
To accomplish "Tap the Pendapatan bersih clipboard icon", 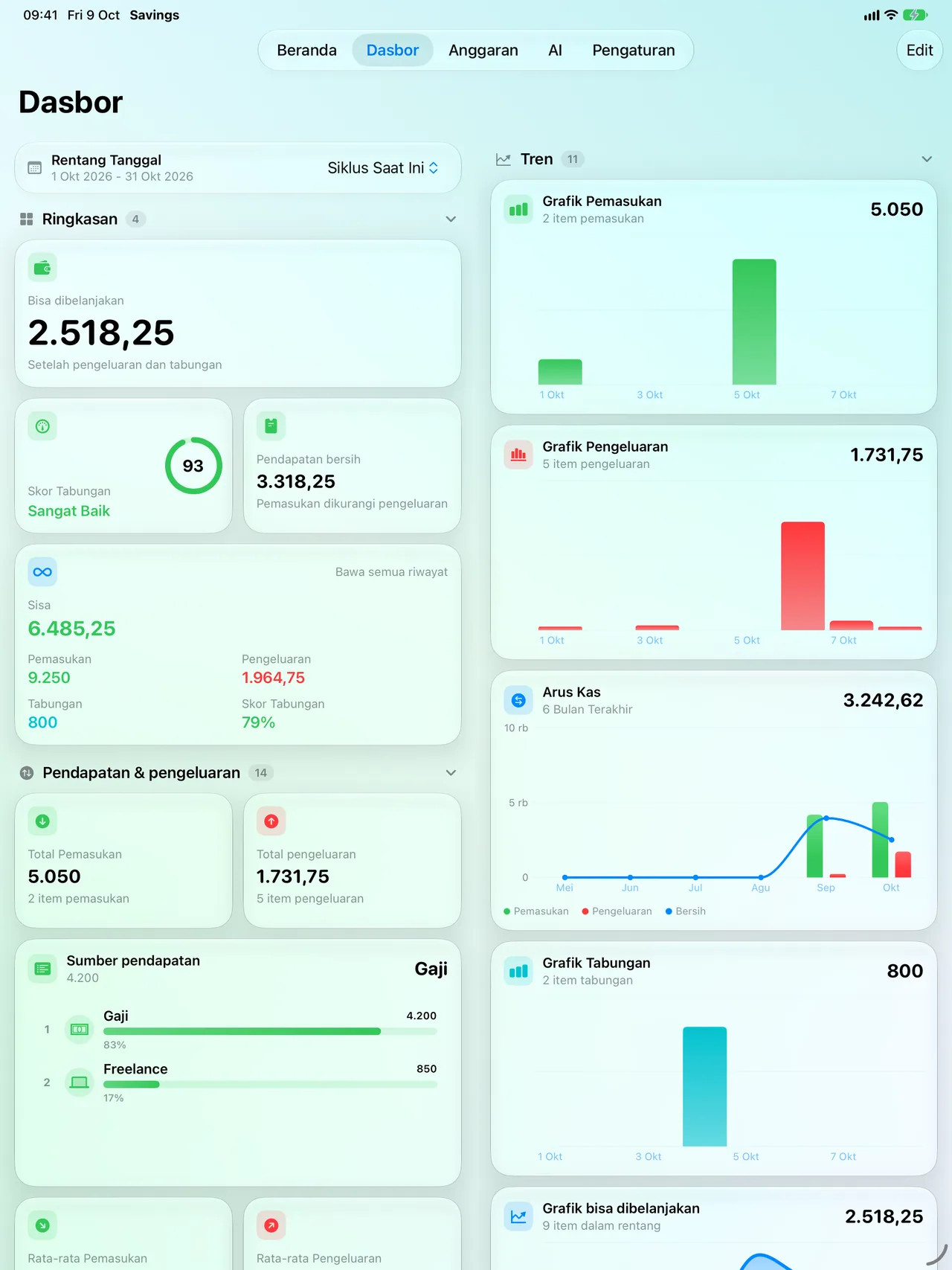I will 271,426.
